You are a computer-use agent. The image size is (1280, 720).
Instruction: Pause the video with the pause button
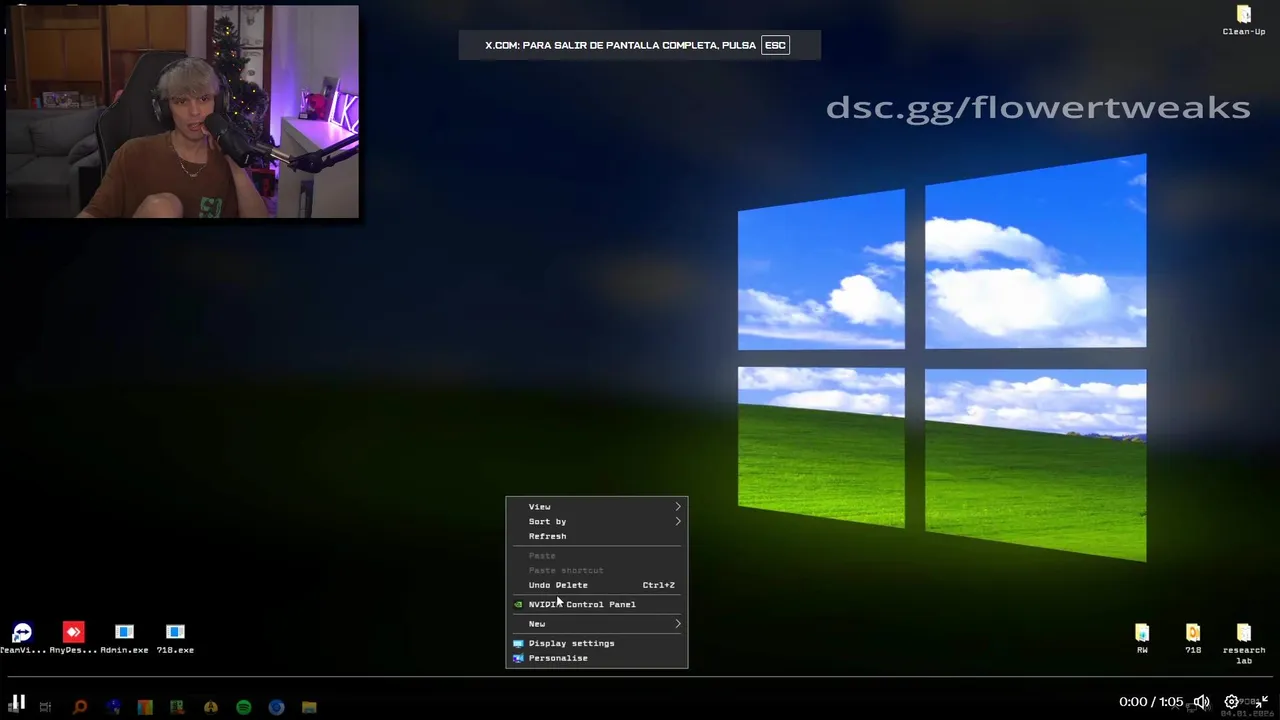(18, 702)
